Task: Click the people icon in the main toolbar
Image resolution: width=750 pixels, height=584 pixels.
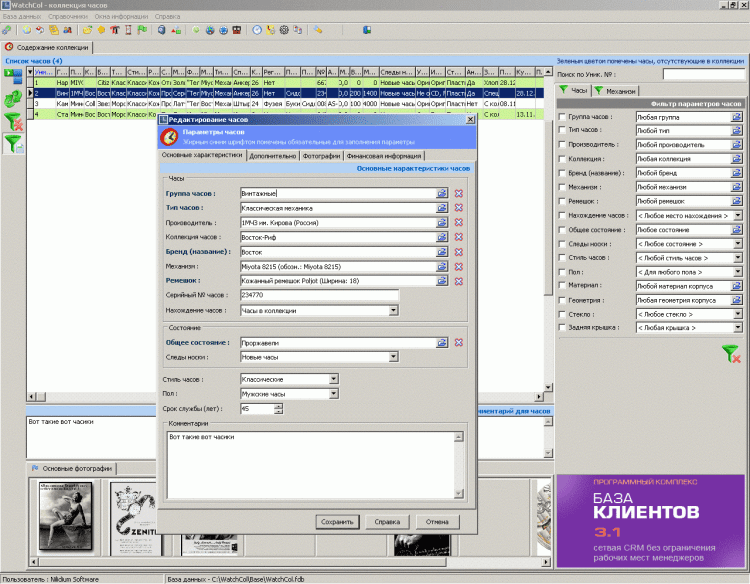Action: [x=67, y=30]
